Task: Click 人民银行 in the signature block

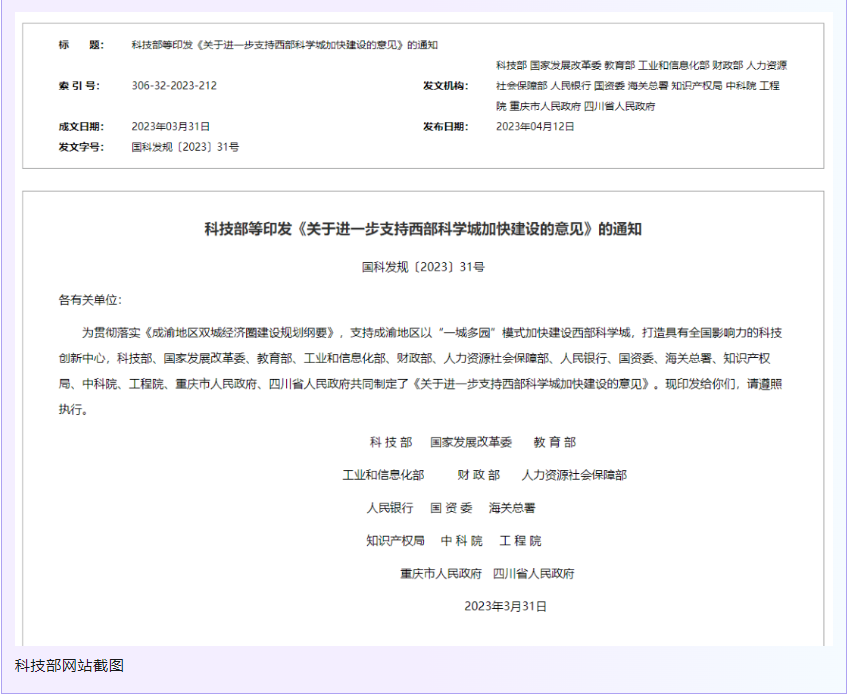Action: 390,508
